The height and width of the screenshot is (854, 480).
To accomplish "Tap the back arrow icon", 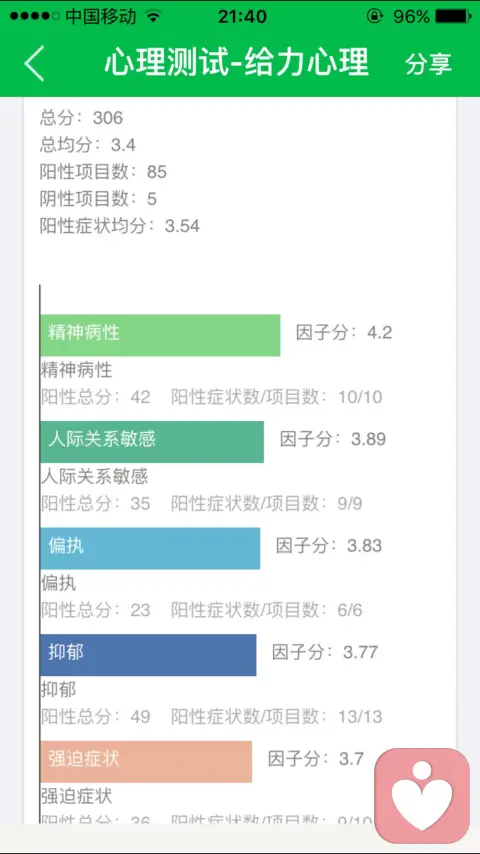I will [34, 63].
